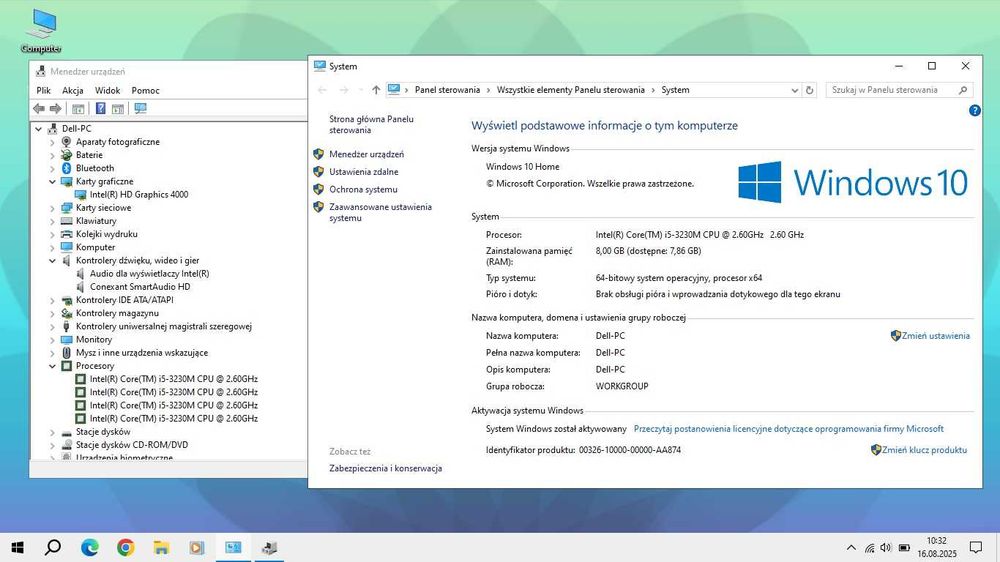Open the Plik menu
The height and width of the screenshot is (562, 1000).
click(x=43, y=91)
